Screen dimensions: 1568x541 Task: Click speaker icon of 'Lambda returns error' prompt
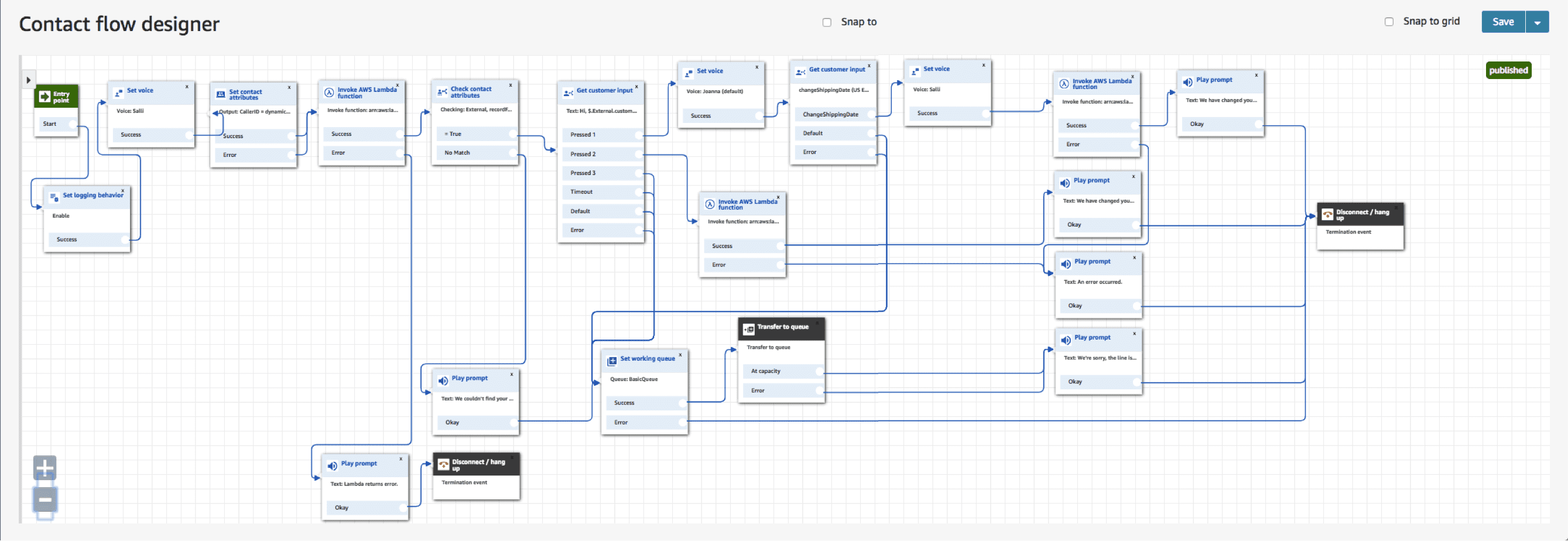(333, 466)
